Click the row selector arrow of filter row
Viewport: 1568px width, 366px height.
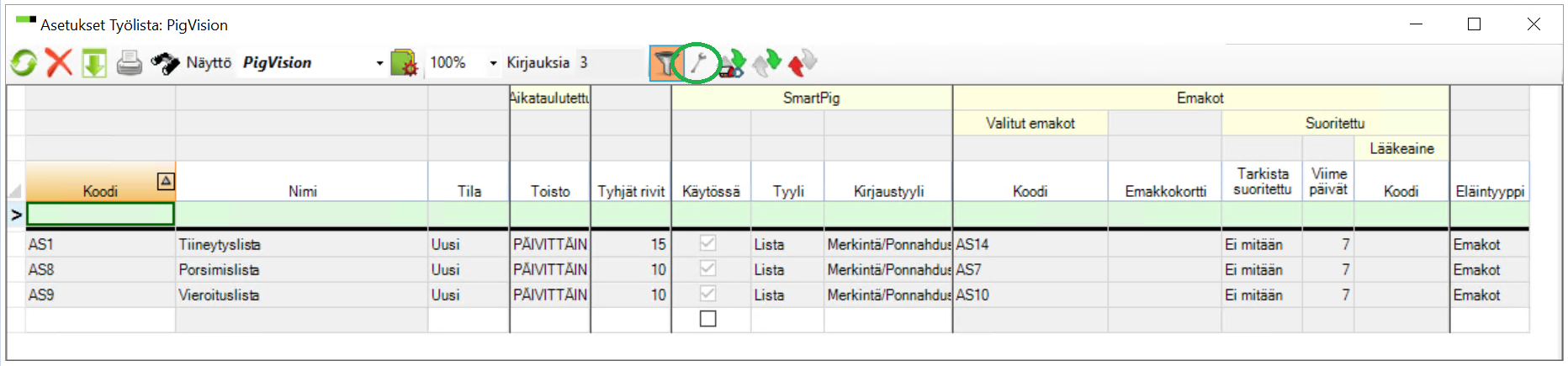pyautogui.click(x=16, y=215)
